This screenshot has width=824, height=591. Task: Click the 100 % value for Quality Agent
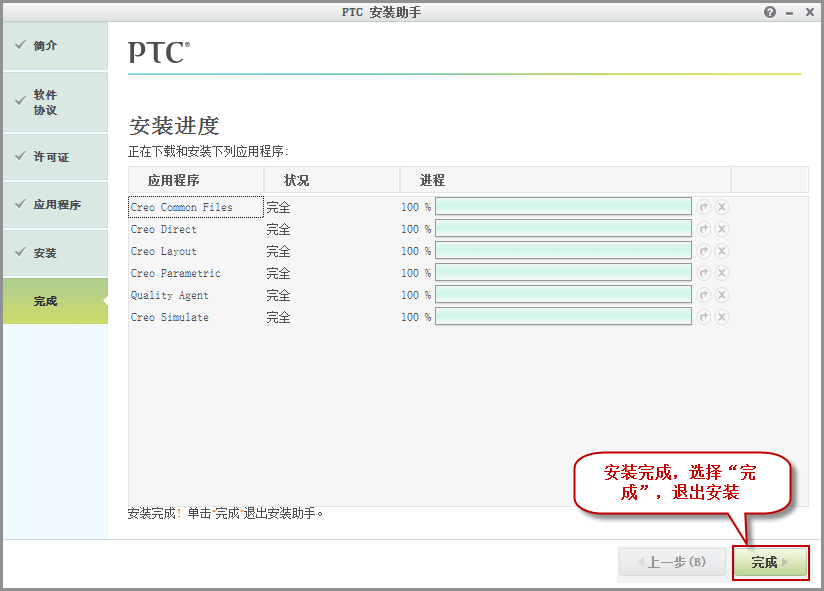416,296
